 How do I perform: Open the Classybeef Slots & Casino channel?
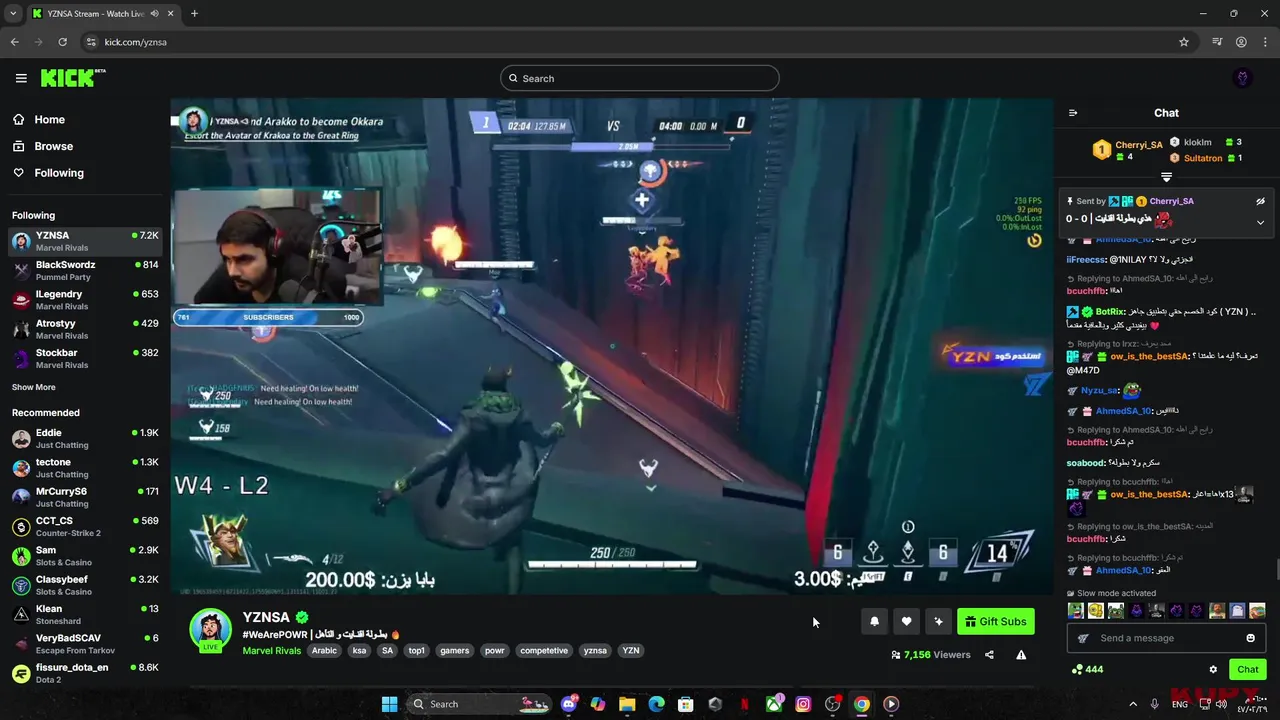85,585
